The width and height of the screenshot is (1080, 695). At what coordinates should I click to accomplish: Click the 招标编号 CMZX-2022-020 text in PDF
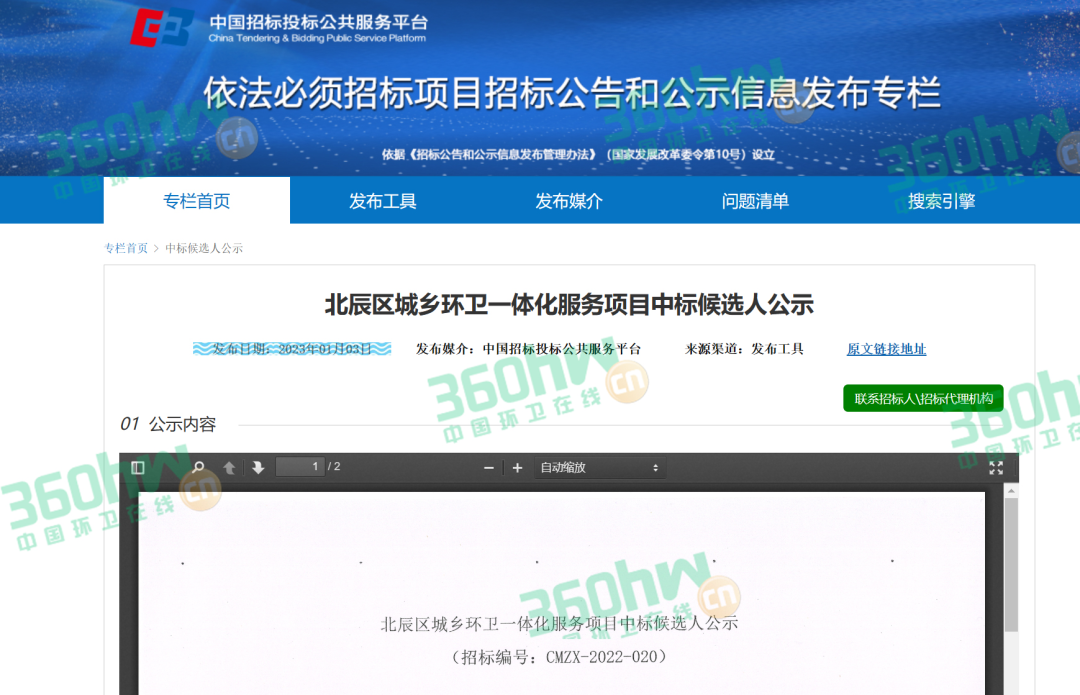pos(559,656)
